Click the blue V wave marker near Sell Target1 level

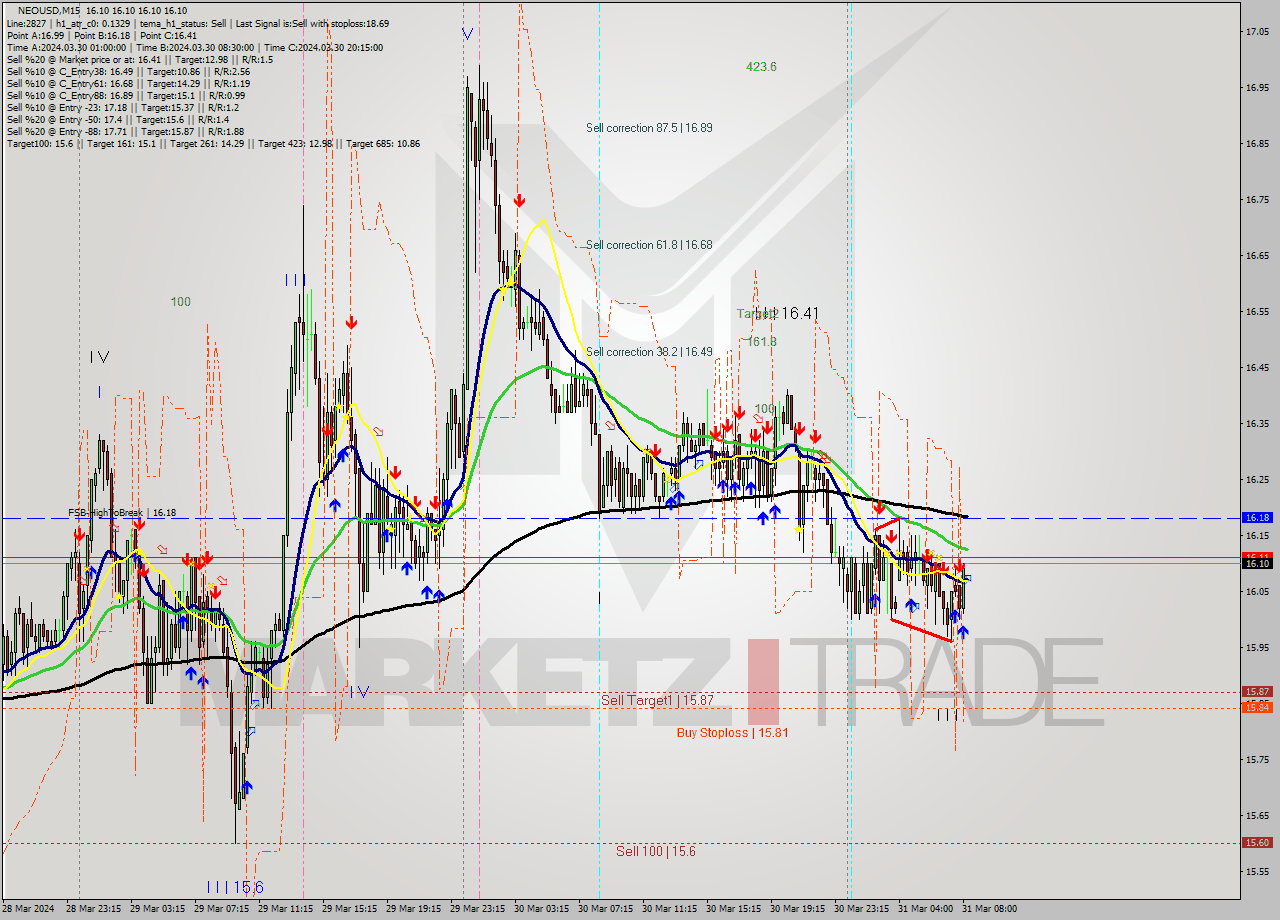click(363, 691)
